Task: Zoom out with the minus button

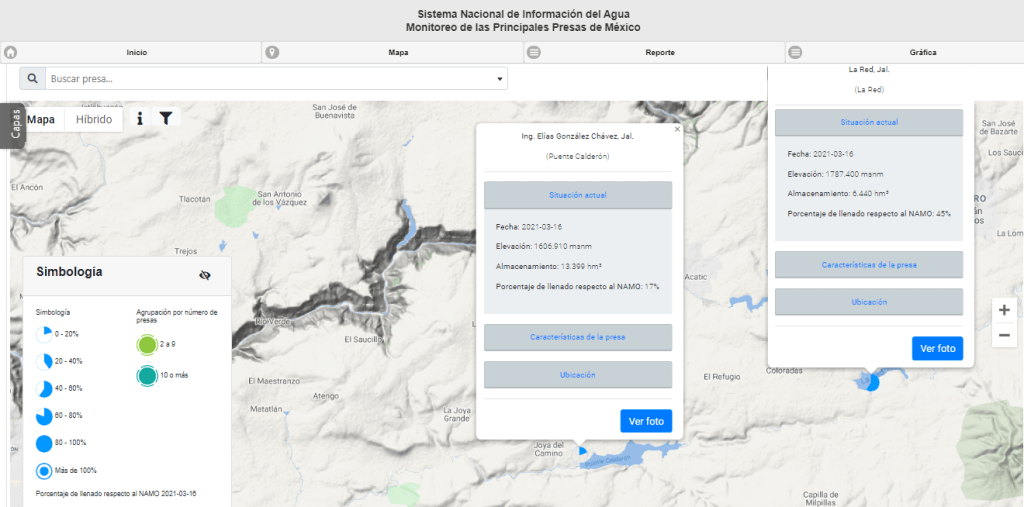Action: 1004,335
